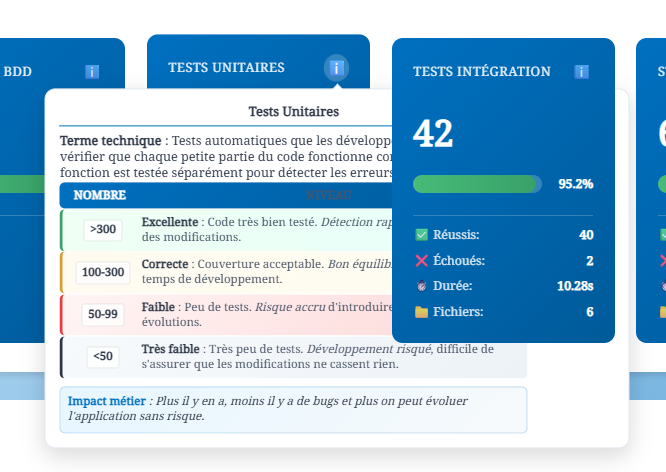Click the Tests Unitaires card heading
This screenshot has width=666, height=472.
coord(226,67)
